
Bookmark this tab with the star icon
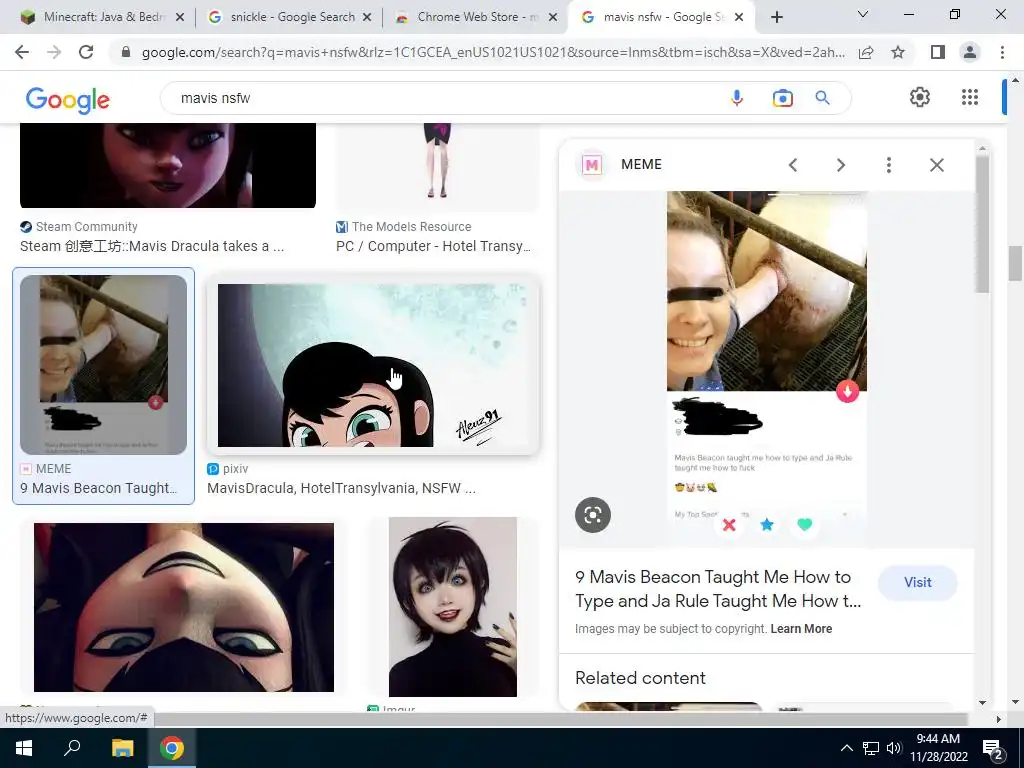click(x=898, y=52)
